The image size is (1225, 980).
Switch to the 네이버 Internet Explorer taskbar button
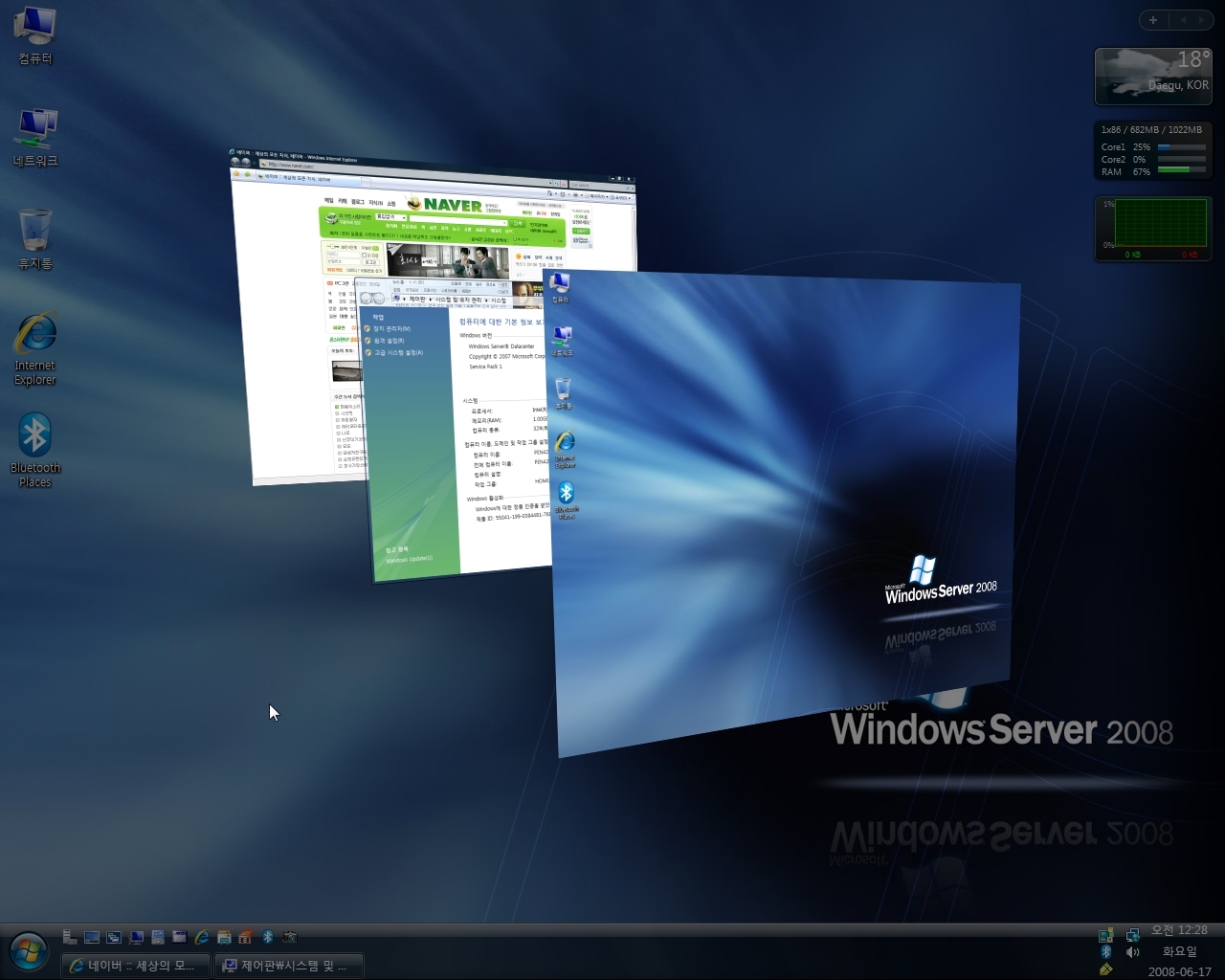click(x=135, y=966)
